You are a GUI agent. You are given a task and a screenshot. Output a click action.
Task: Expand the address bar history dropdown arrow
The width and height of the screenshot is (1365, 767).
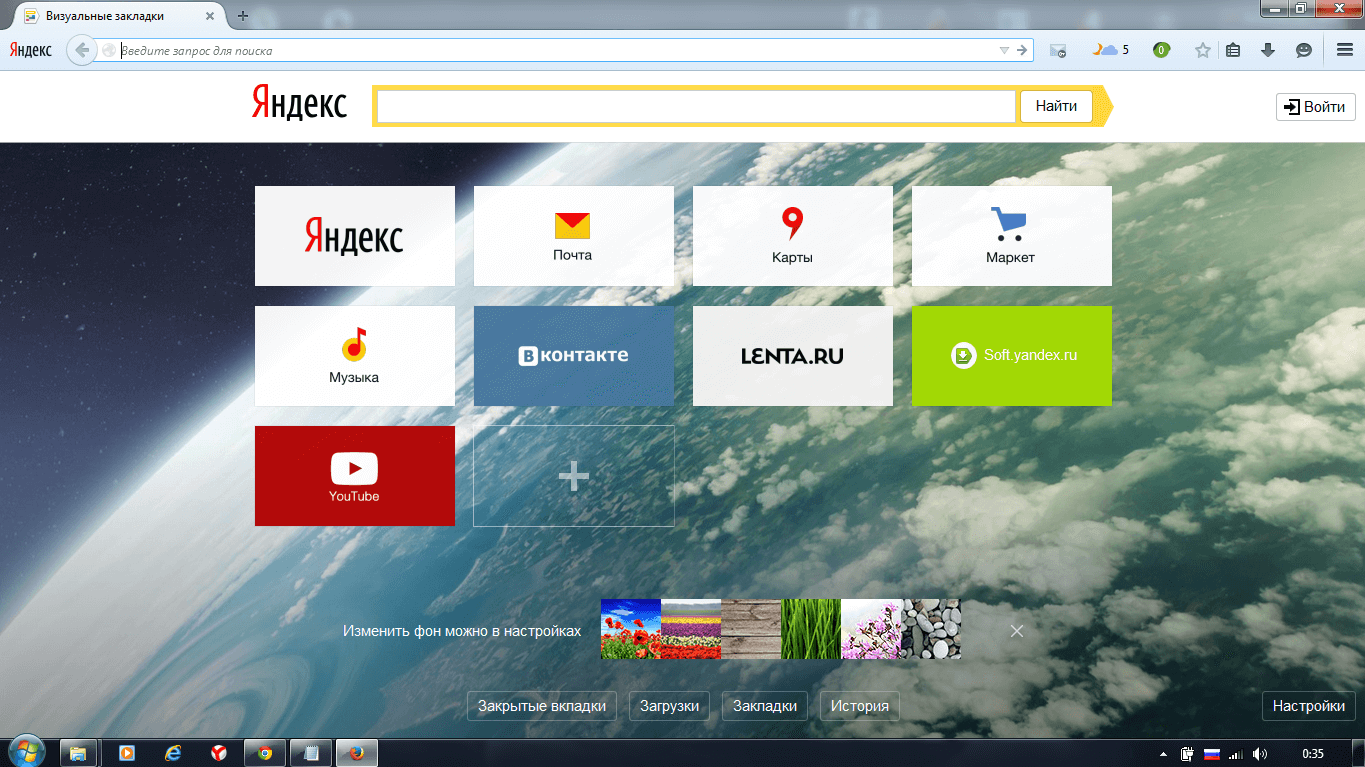pos(1004,50)
